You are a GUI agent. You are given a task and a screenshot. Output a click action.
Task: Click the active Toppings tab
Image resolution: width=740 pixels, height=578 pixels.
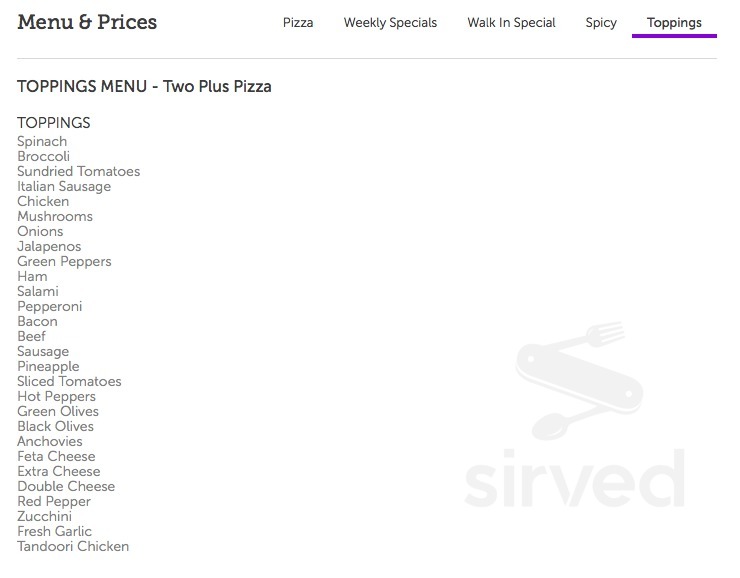674,23
